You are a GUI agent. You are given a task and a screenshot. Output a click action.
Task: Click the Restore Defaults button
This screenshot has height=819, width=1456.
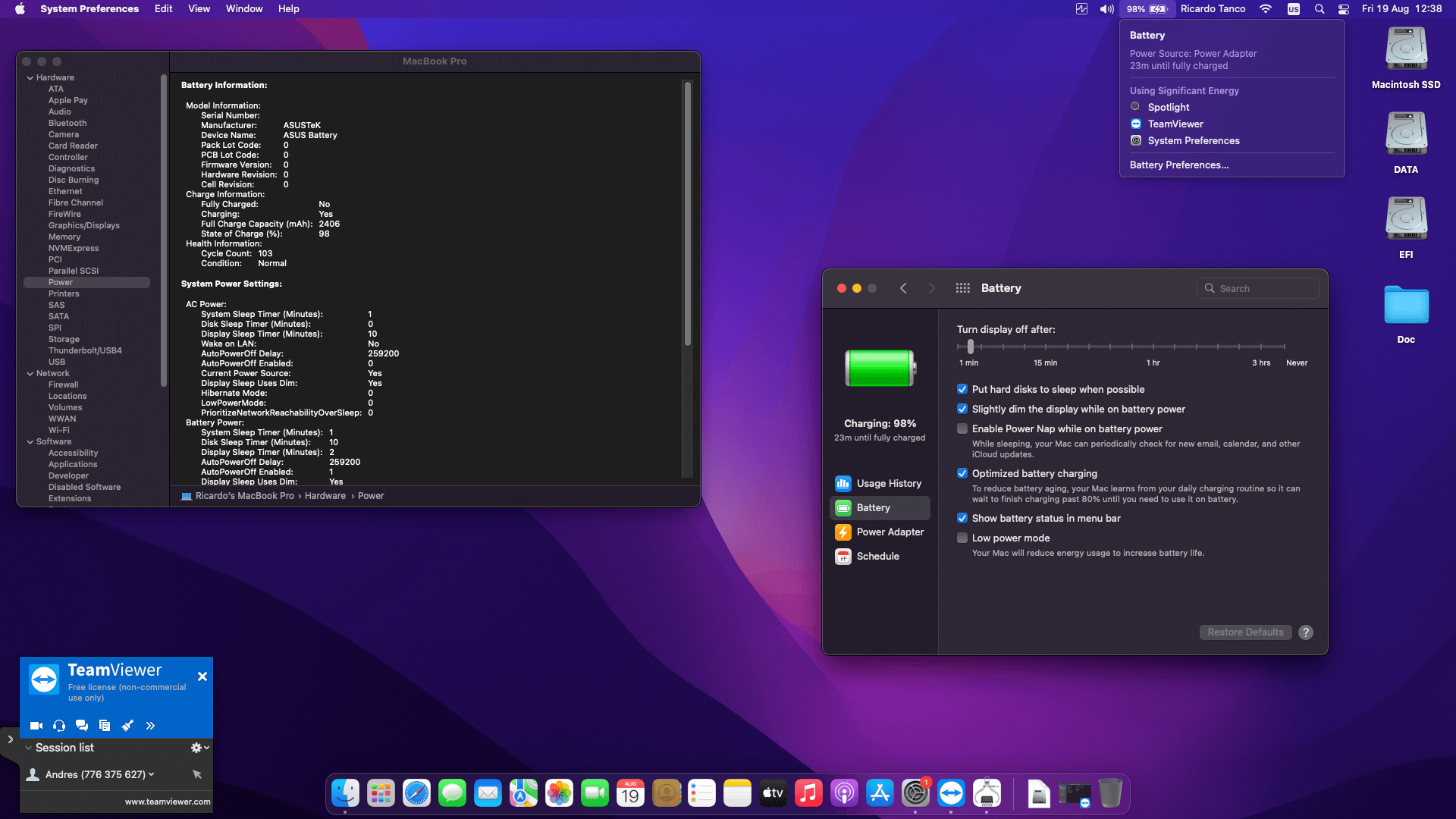pos(1244,632)
